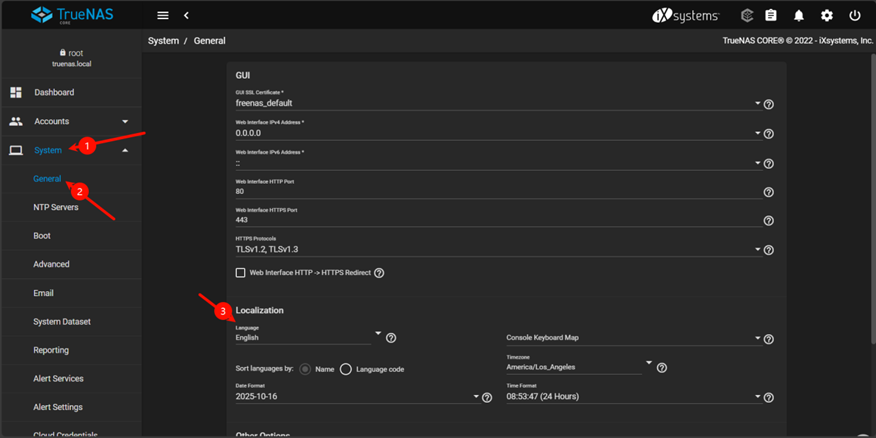
Task: Click the System laptop icon
Action: point(16,150)
